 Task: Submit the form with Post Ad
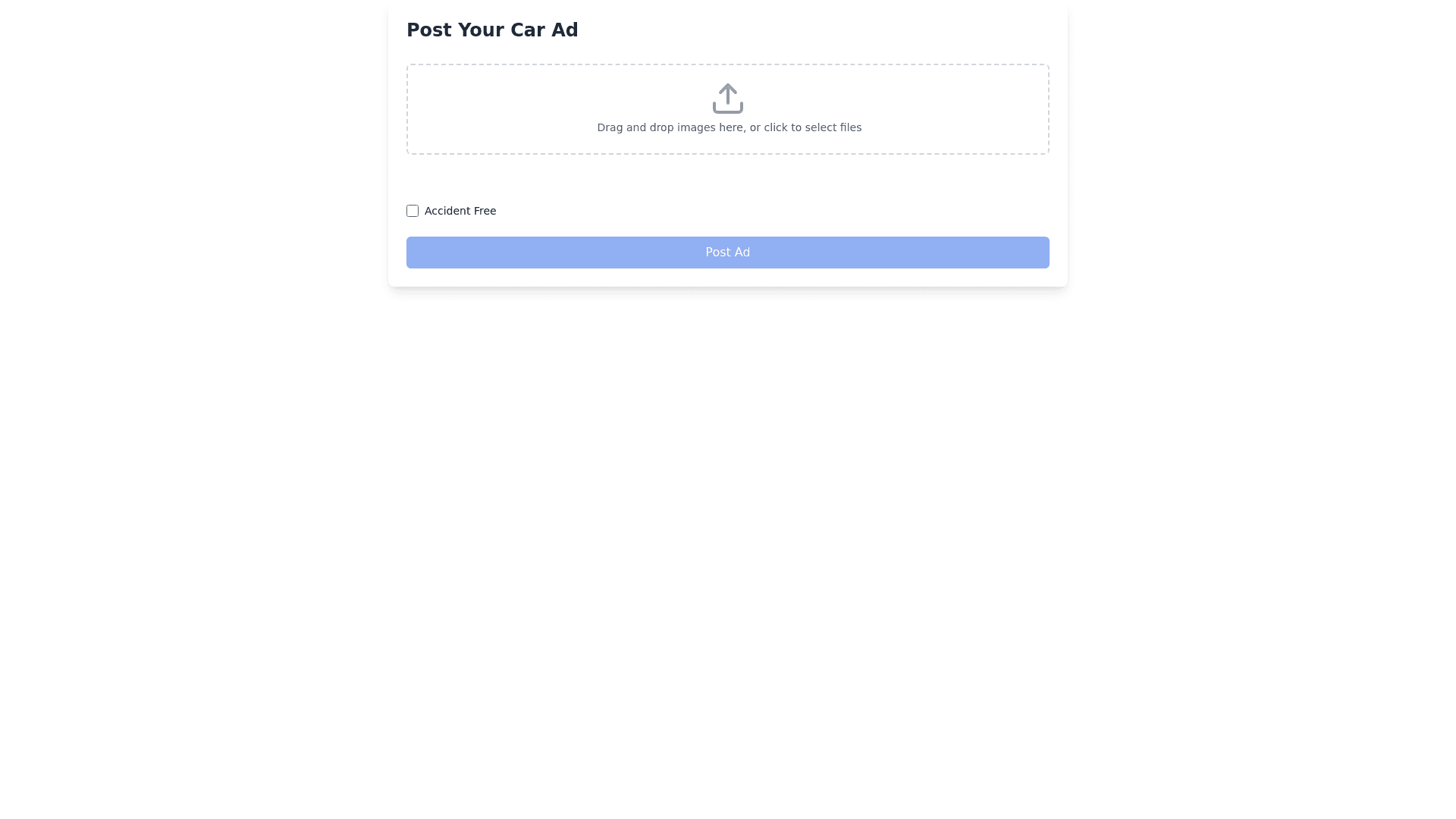tap(727, 253)
